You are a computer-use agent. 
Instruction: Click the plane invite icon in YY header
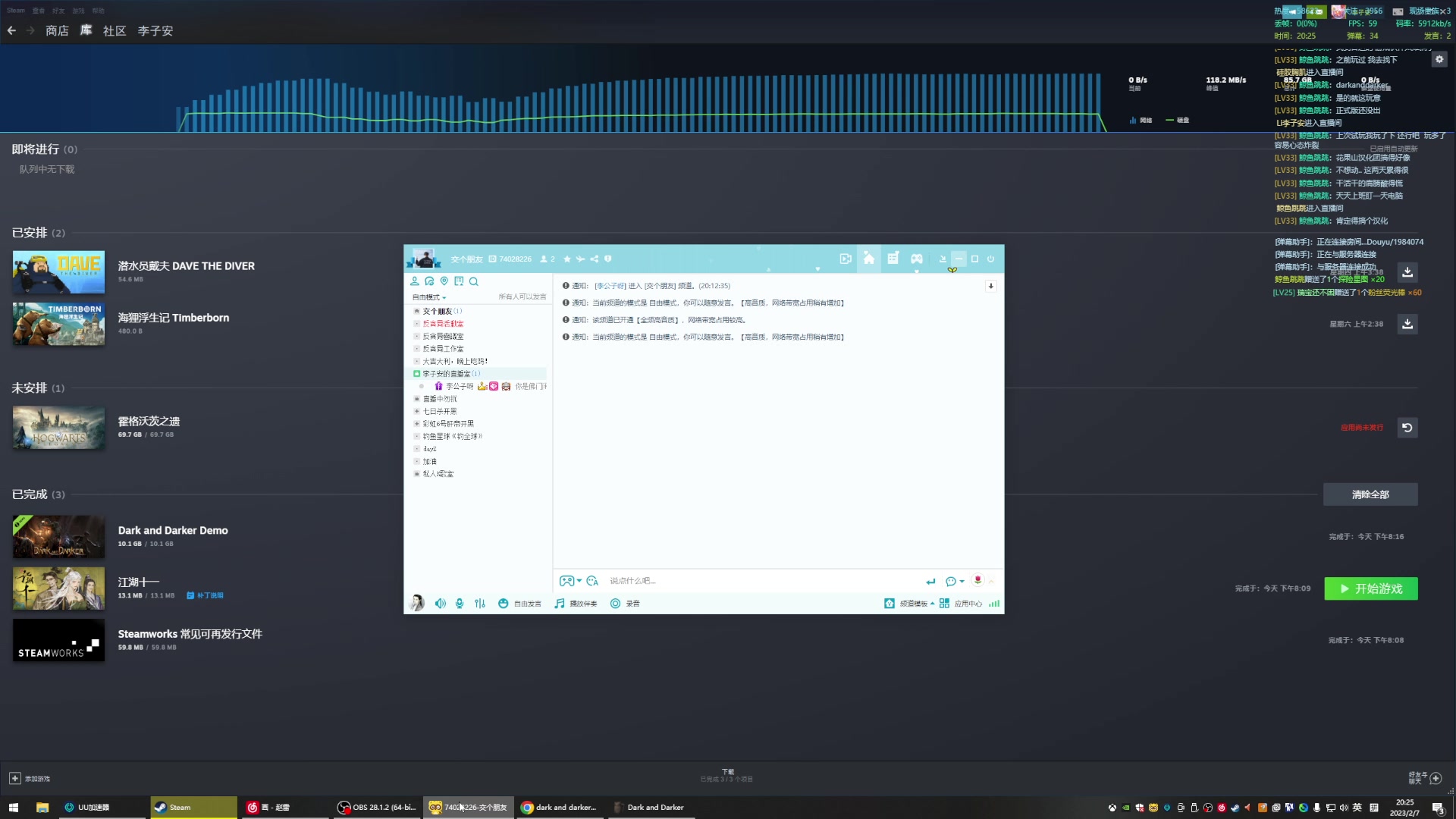point(581,259)
